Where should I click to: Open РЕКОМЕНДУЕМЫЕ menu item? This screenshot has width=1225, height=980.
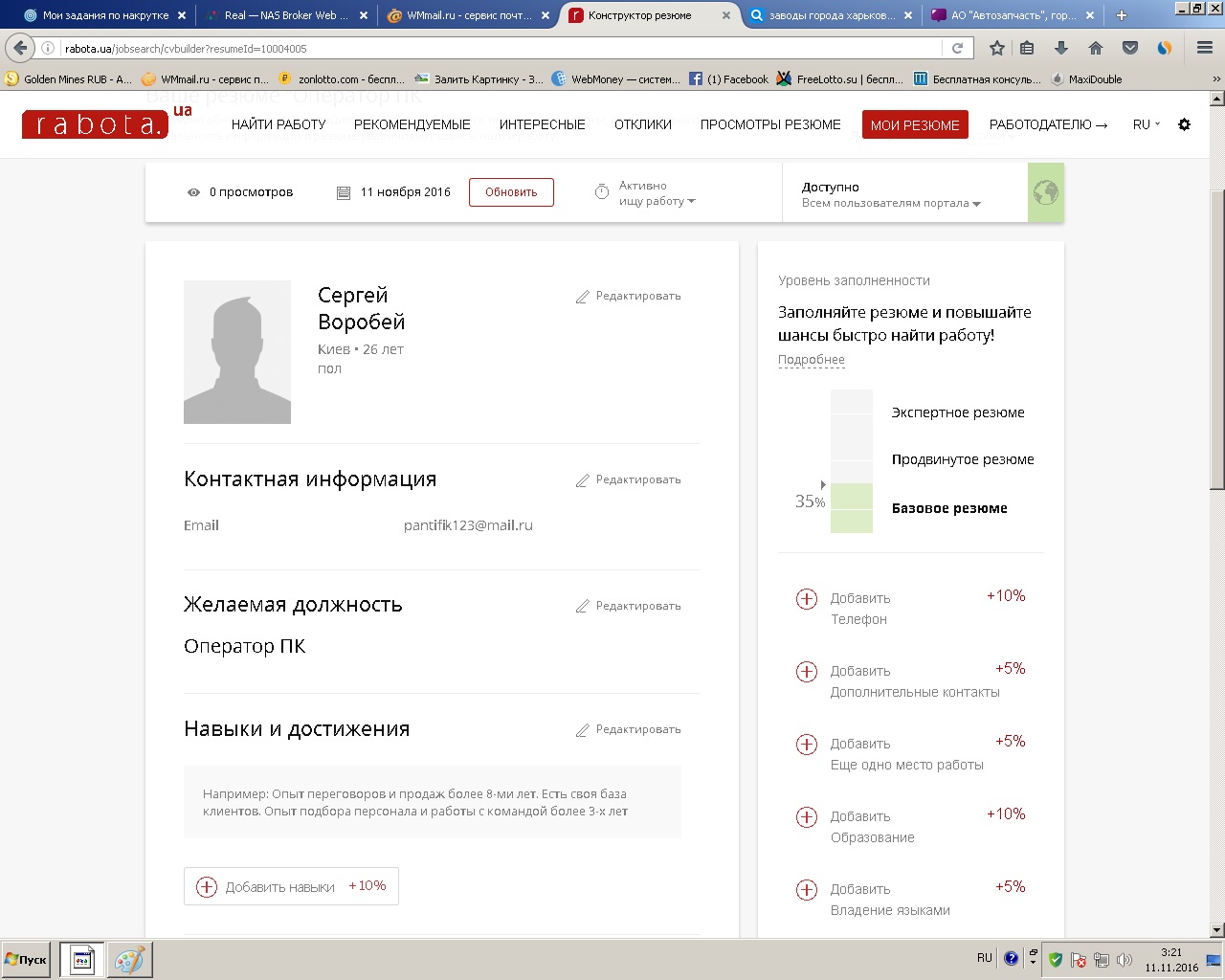point(412,124)
